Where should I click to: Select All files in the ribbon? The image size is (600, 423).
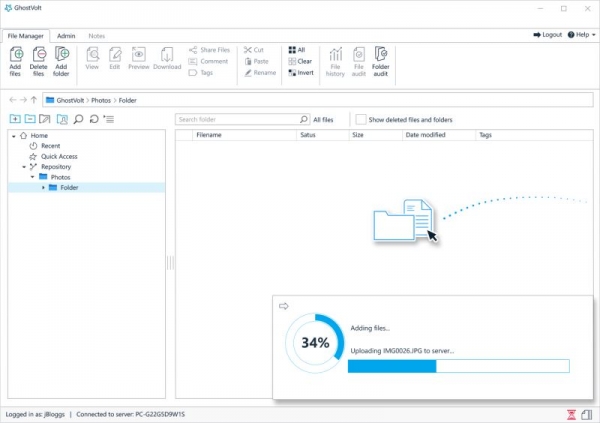(297, 49)
